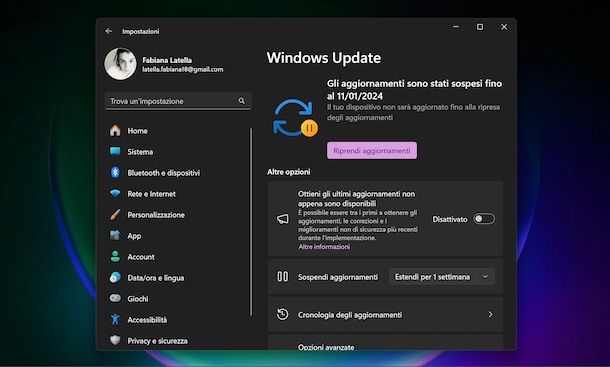Screen dimensions: 610x367
Task: Click the profile picture avatar
Action: click(x=120, y=64)
